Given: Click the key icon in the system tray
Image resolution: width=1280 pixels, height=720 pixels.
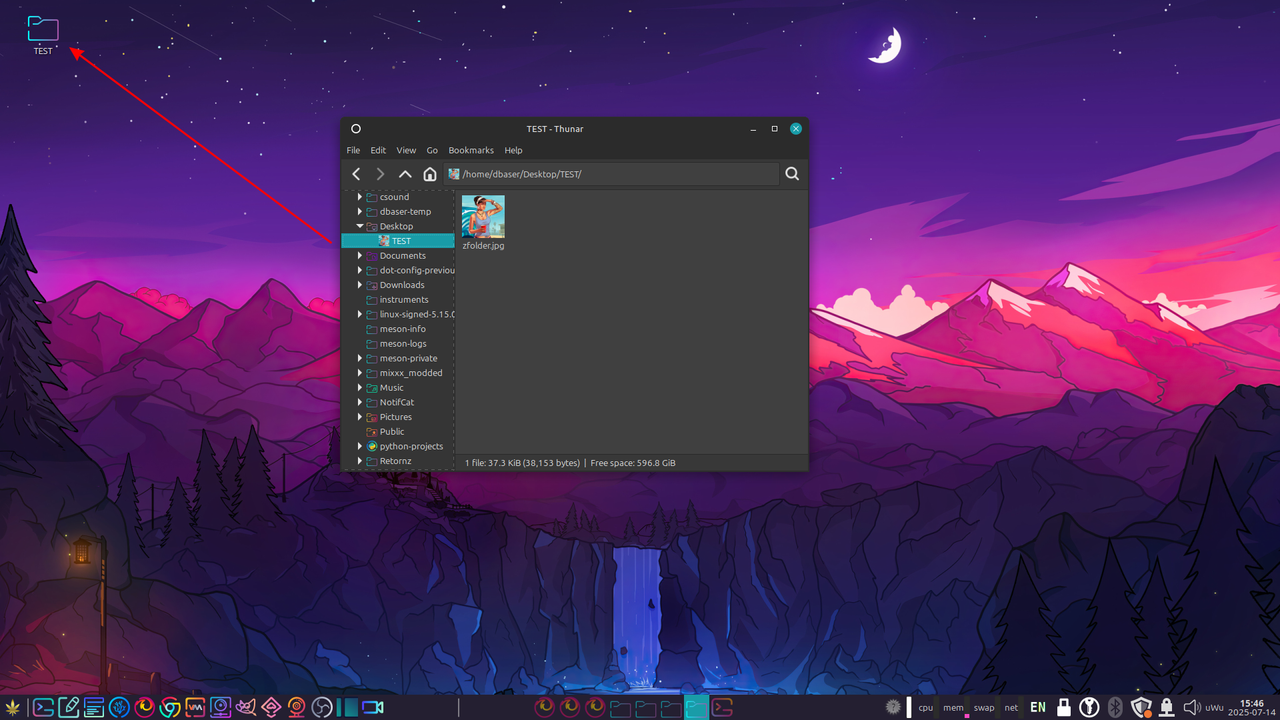Looking at the screenshot, I should (1089, 707).
